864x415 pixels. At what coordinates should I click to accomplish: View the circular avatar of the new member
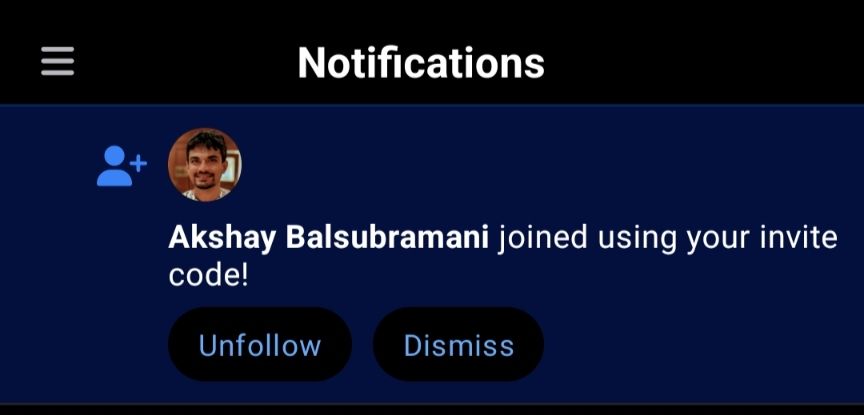point(204,165)
